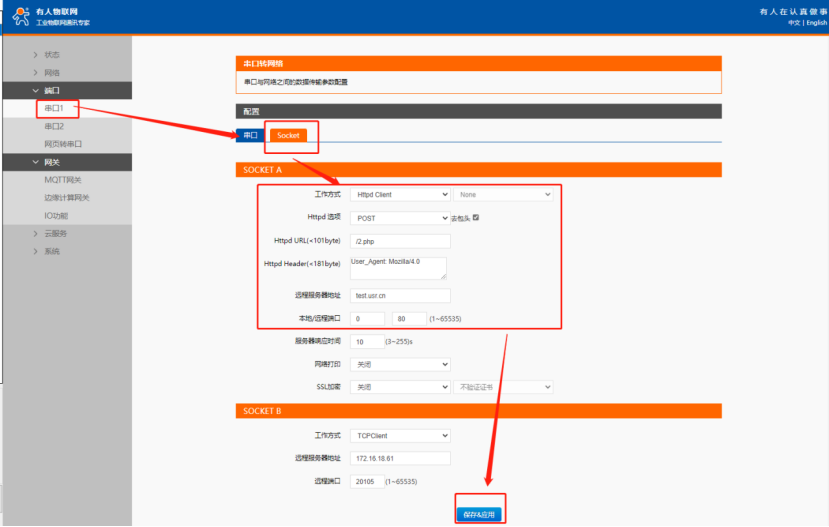Click the 有人物联网 logo icon
Viewport: 829px width, 527px height.
(x=20, y=16)
